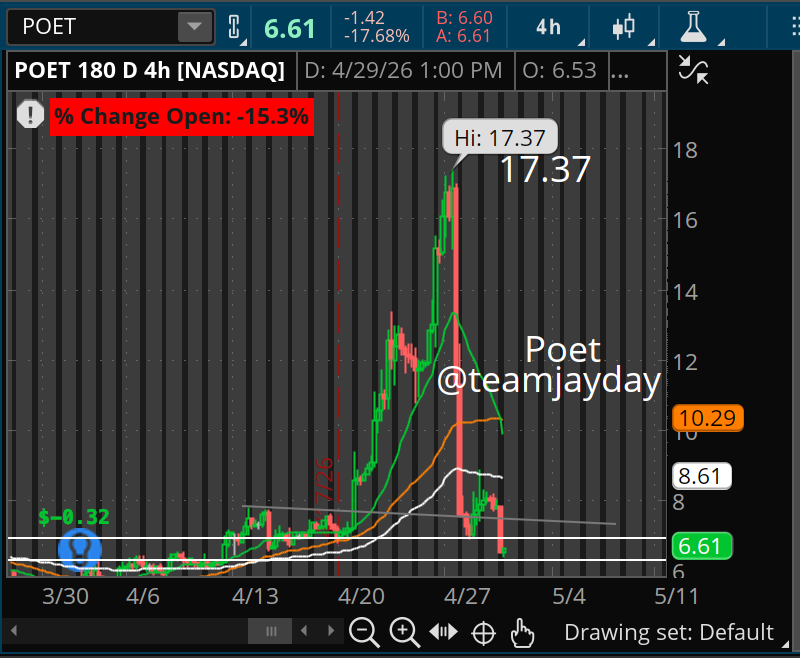
Task: Click the large 17.37 chart annotation
Action: click(545, 169)
